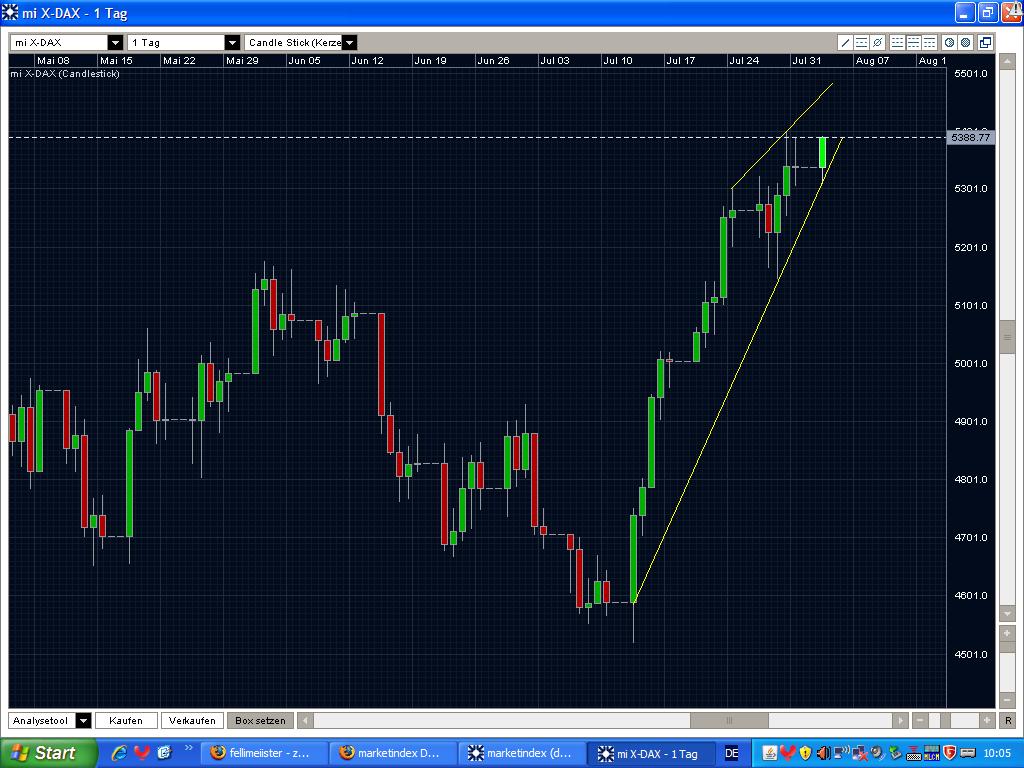Image resolution: width=1024 pixels, height=768 pixels.
Task: Click the crossed-circle delete drawing icon
Action: coord(878,42)
